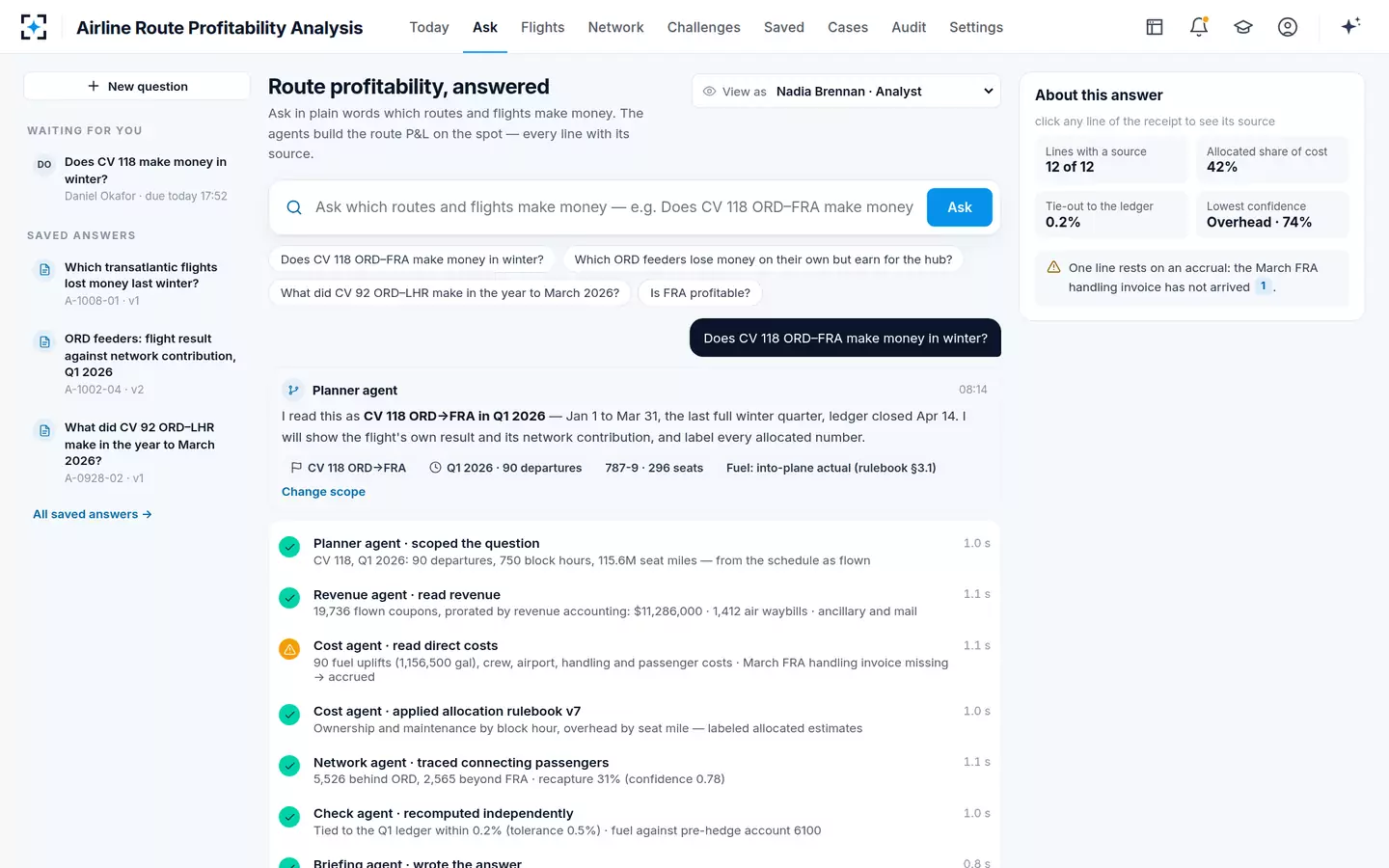The height and width of the screenshot is (868, 1389).
Task: Click green check for Network agent step
Action: pyautogui.click(x=289, y=766)
